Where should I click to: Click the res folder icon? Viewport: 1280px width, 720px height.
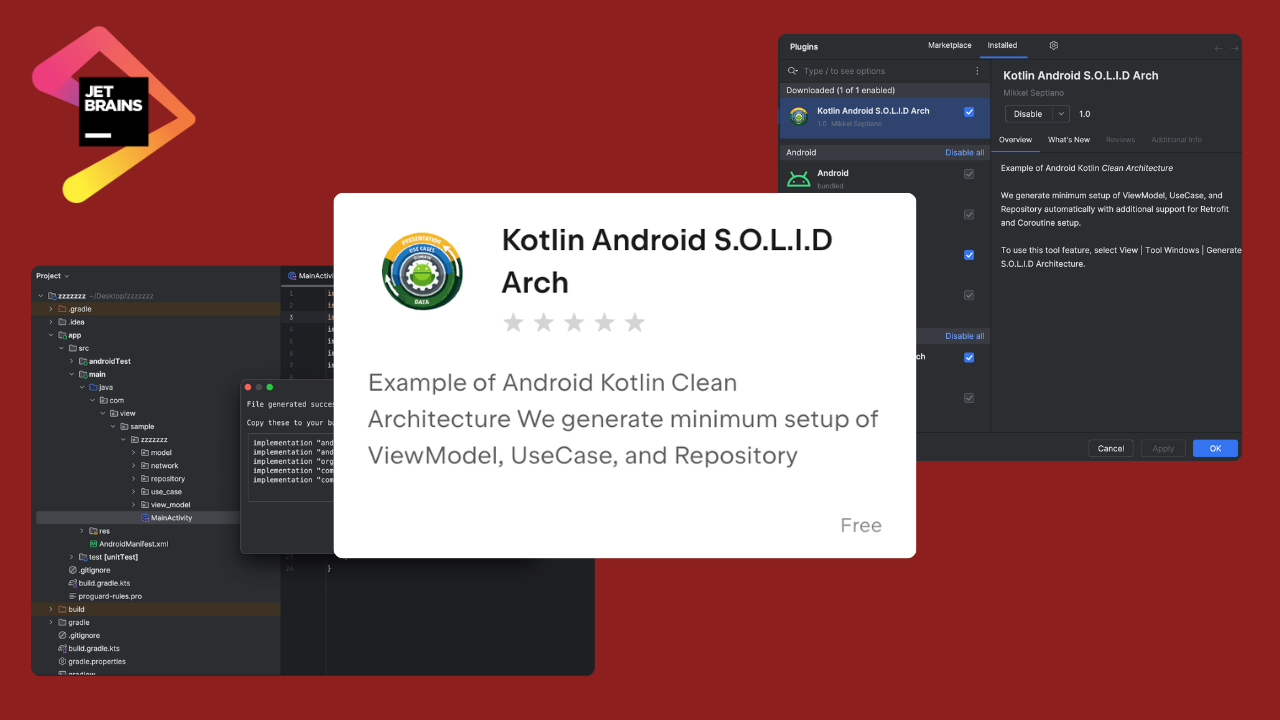pos(92,531)
